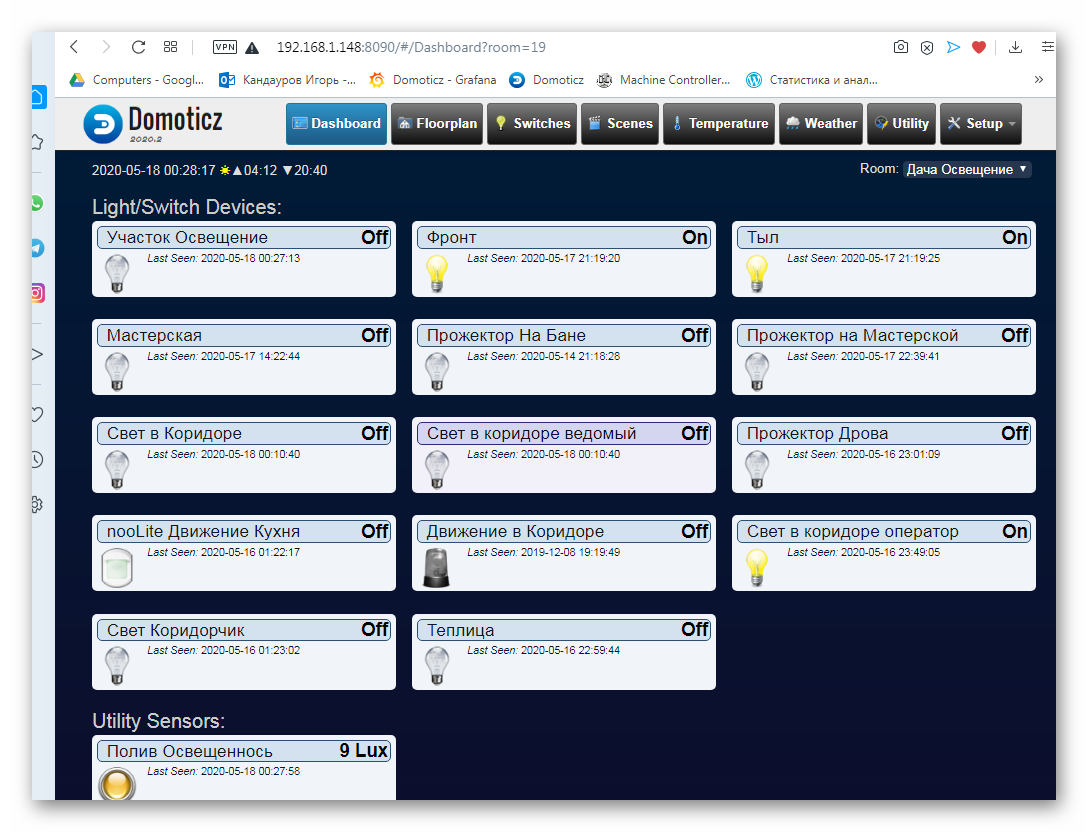
Task: Open the Telegram sidebar icon
Action: pos(37,248)
